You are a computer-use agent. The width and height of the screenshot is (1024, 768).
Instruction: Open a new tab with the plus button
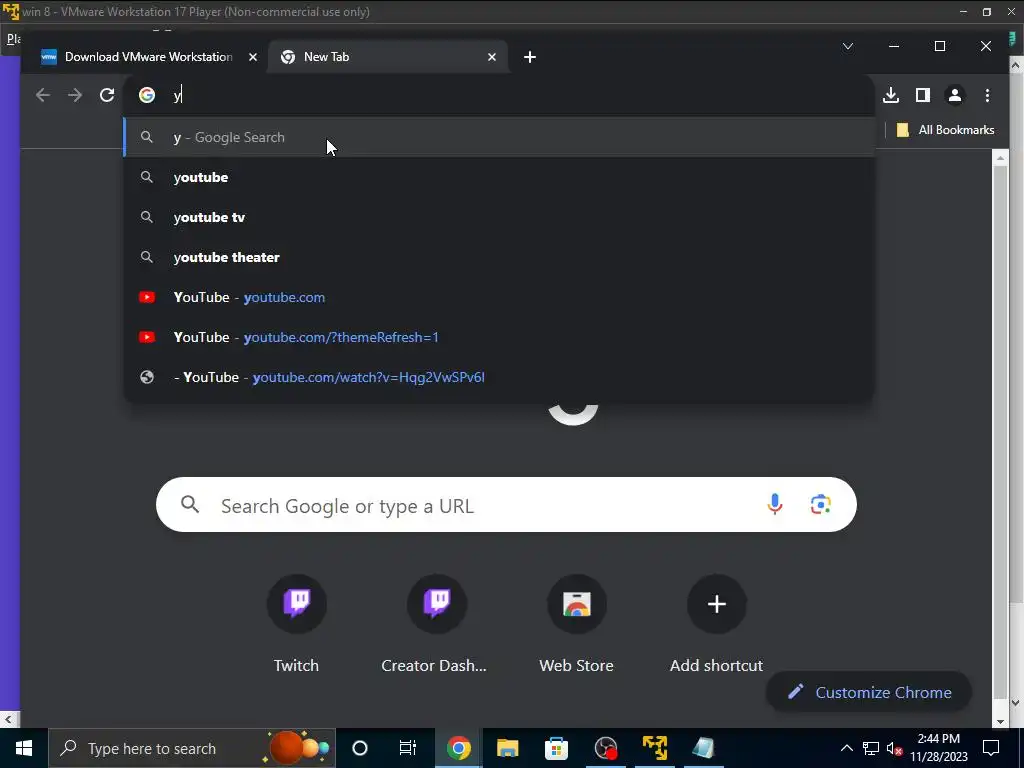pos(530,57)
